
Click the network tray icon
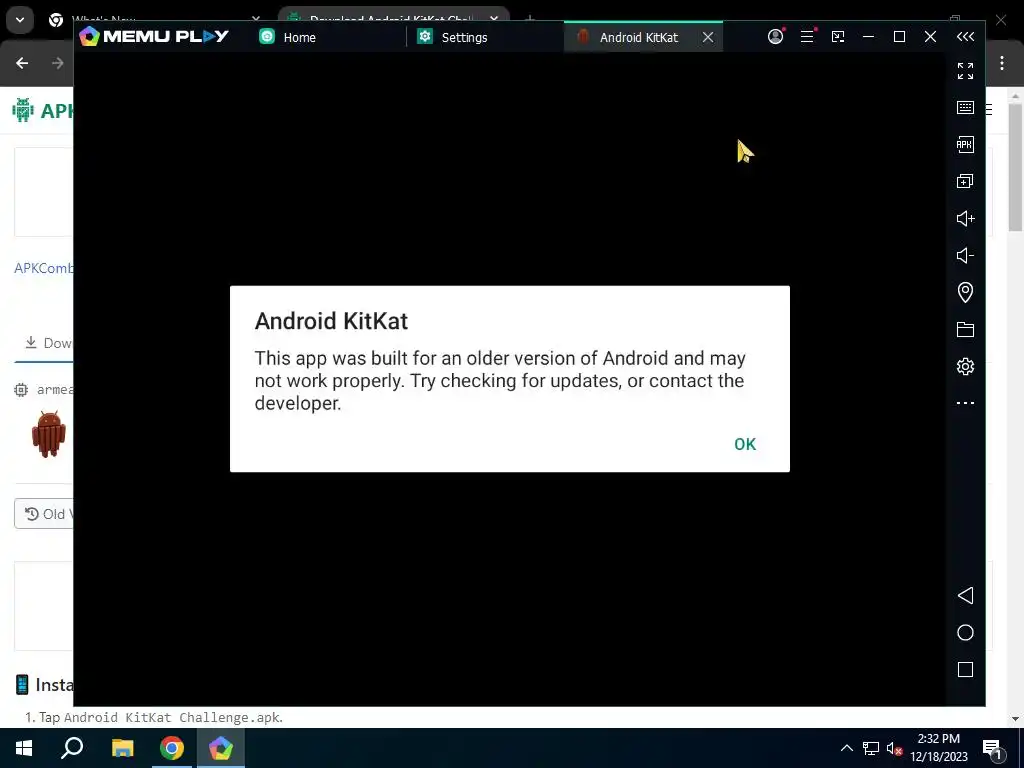(871, 748)
